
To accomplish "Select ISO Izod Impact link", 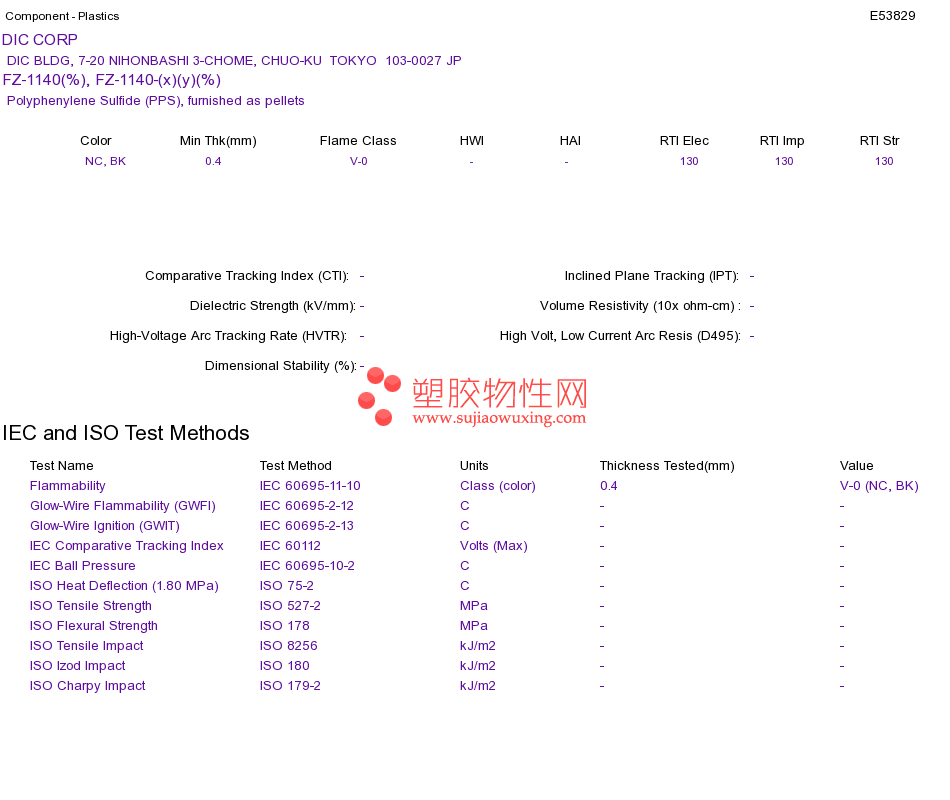I will (78, 666).
